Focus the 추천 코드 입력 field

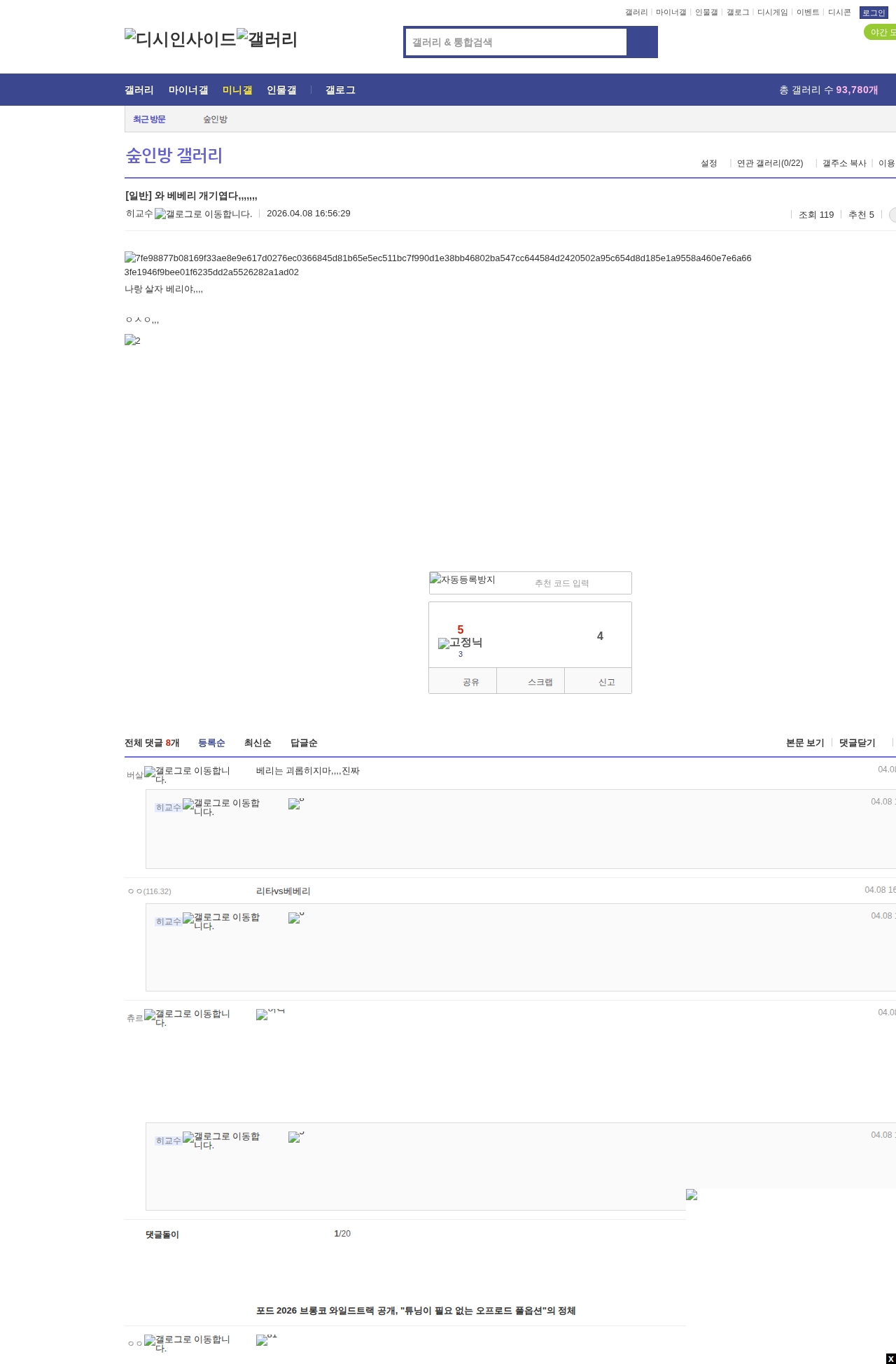(562, 583)
